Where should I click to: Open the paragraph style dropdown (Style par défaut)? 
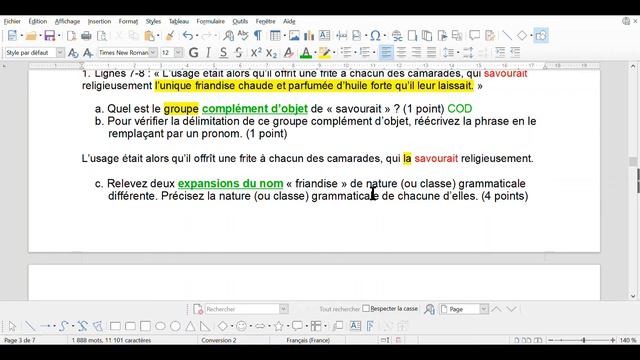pos(60,53)
